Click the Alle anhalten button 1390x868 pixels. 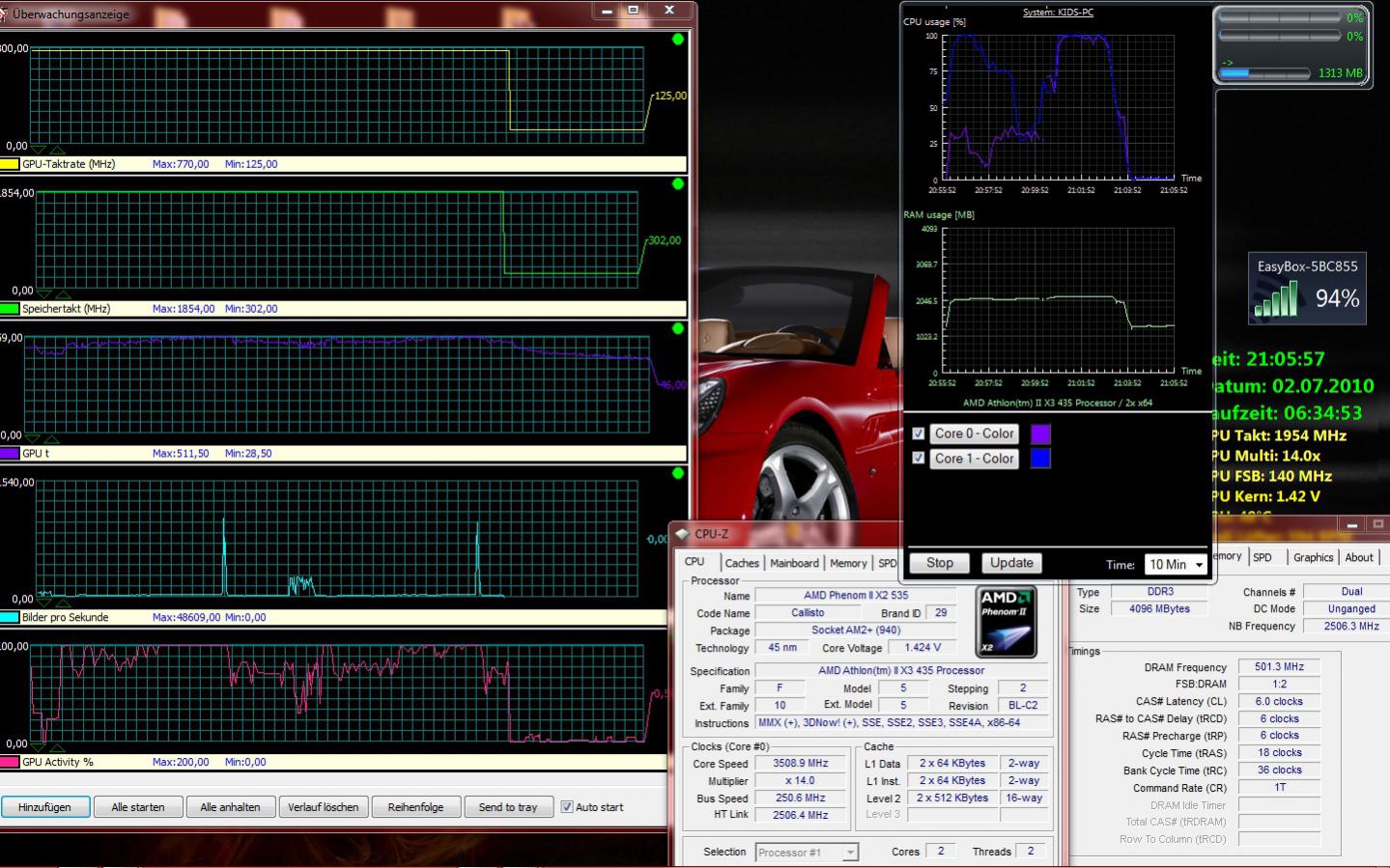(230, 807)
